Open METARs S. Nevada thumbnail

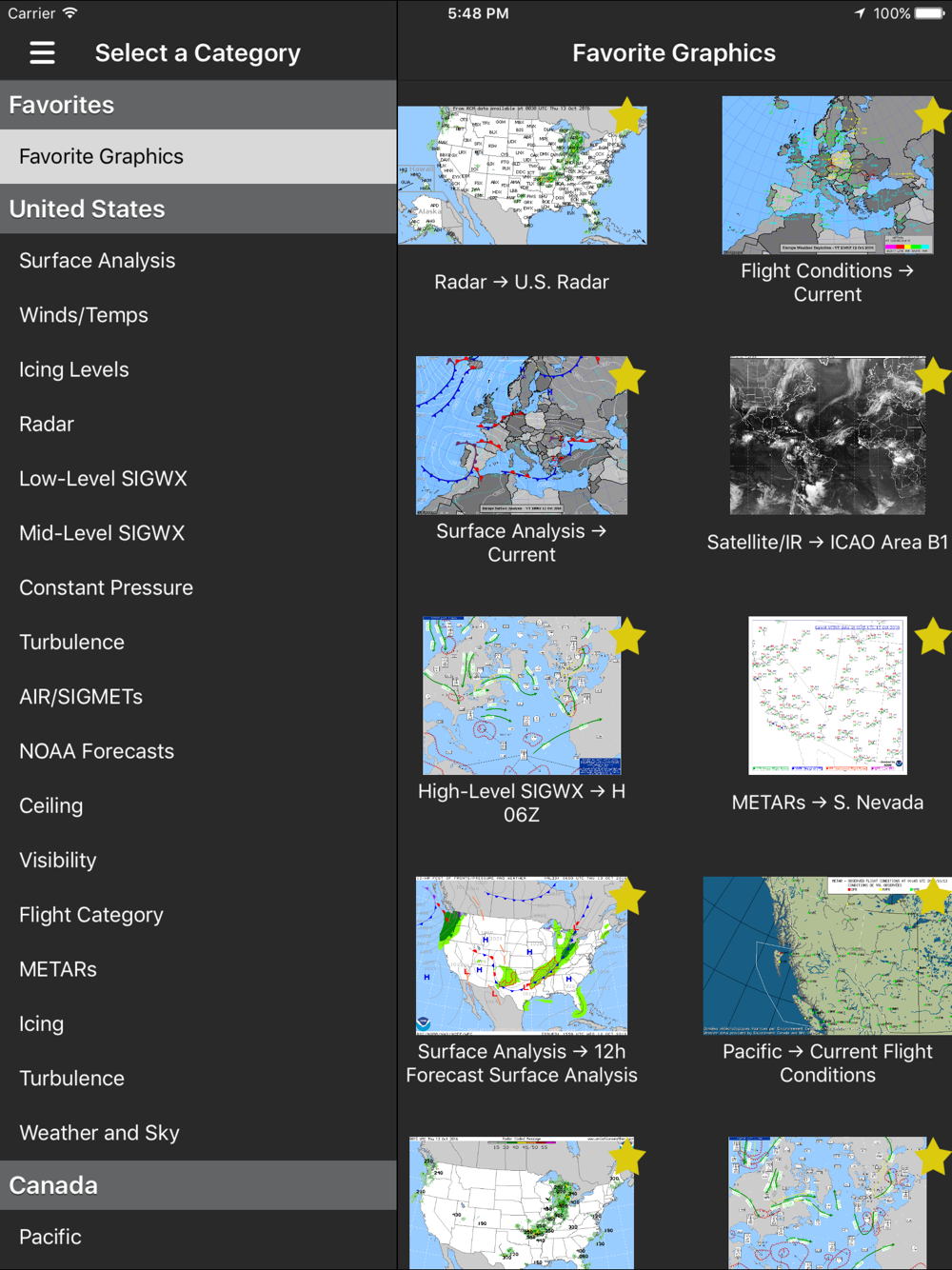point(827,695)
